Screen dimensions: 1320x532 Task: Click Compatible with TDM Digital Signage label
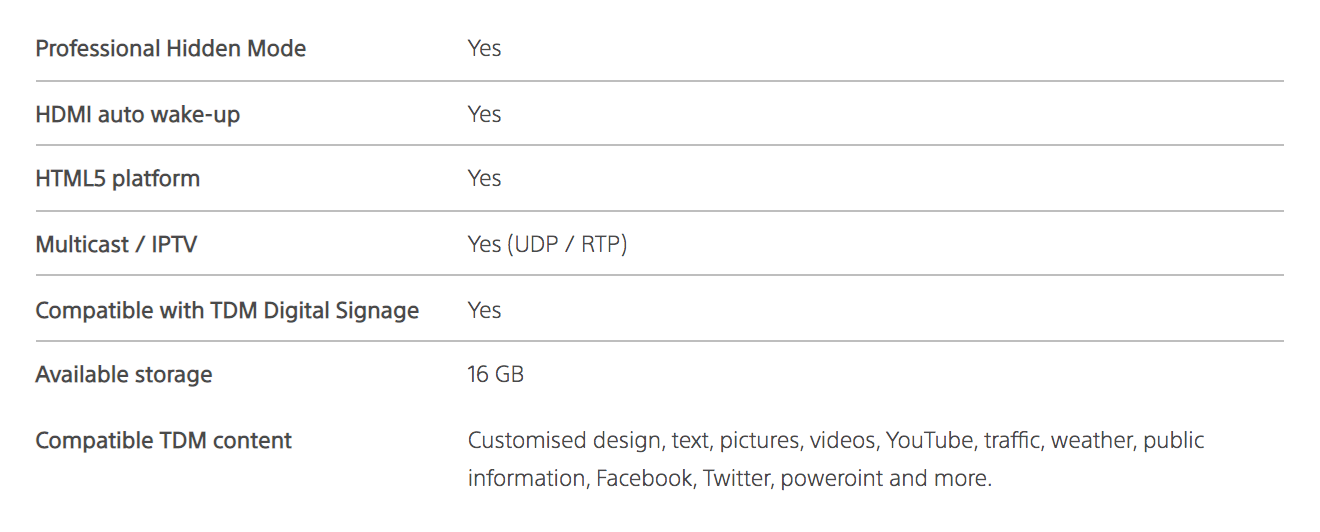click(x=227, y=311)
